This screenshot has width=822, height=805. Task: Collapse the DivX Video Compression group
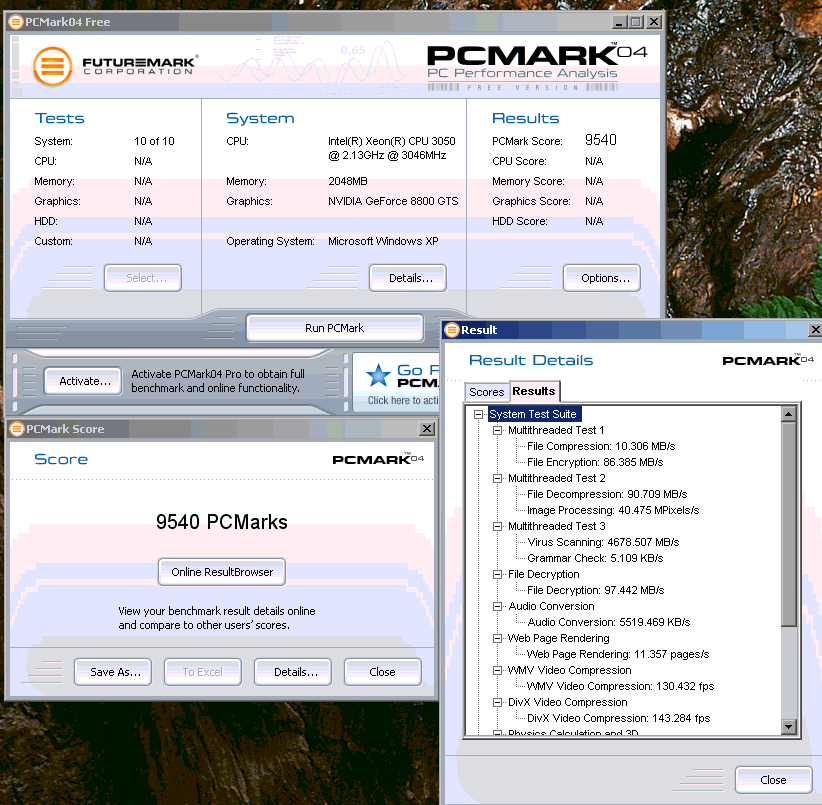[497, 702]
